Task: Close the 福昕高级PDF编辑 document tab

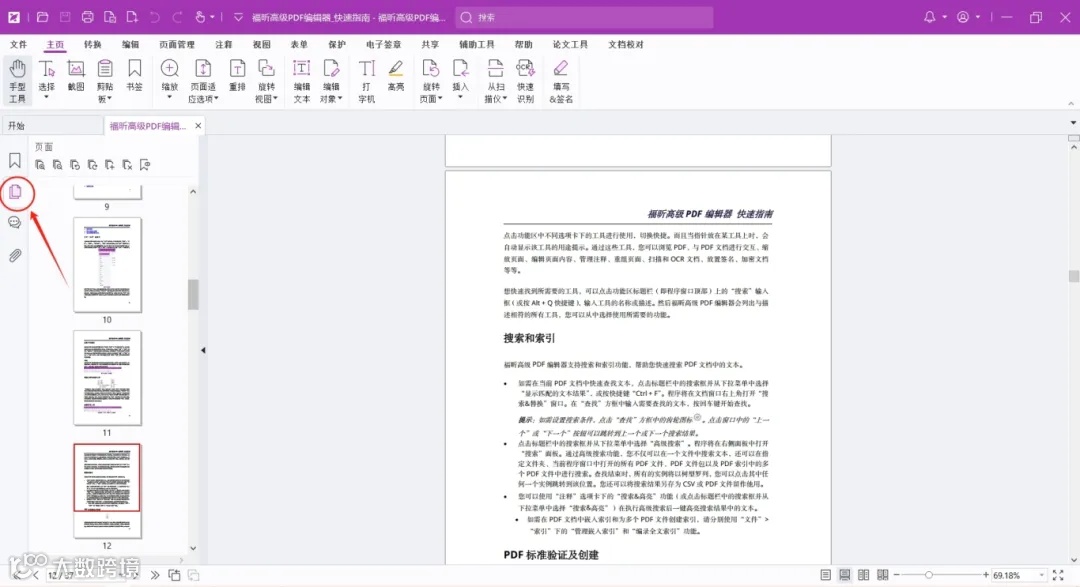Action: (198, 125)
